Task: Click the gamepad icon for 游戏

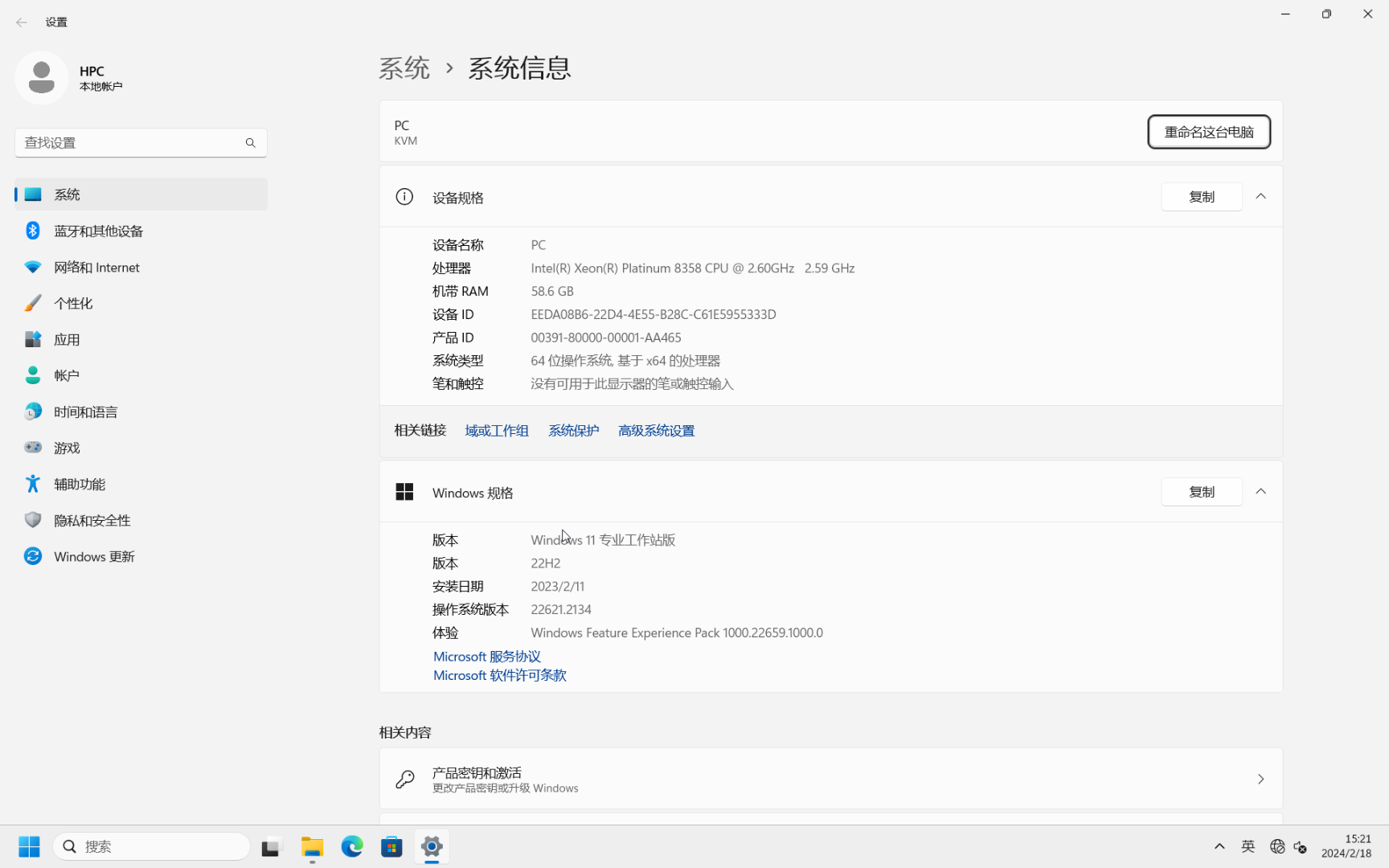Action: [33, 447]
